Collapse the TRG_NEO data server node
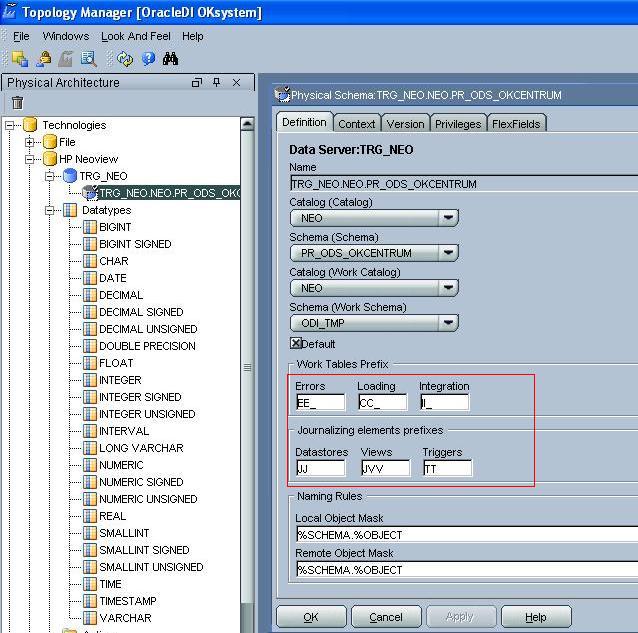The width and height of the screenshot is (638, 633). pos(50,176)
